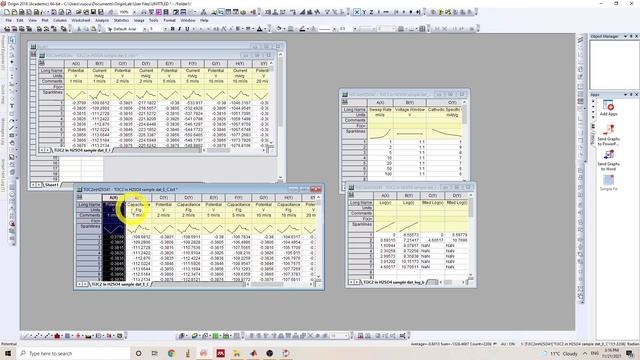Click the font color A swatch
This screenshot has width=640, height=360.
260,29
